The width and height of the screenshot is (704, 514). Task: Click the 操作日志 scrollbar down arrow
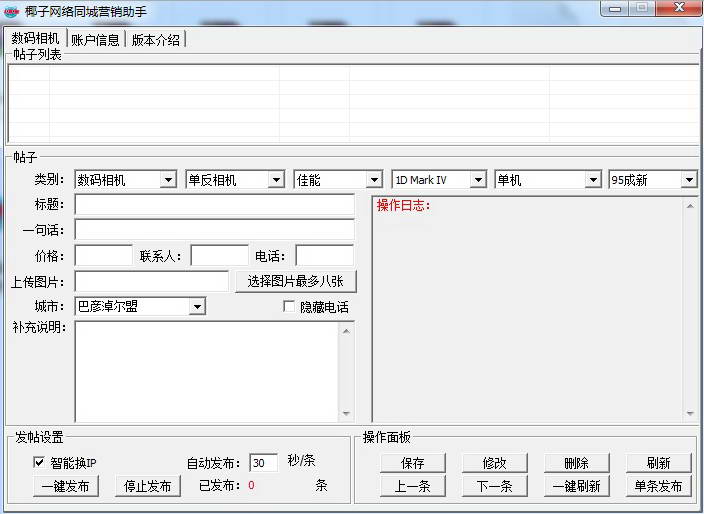690,414
